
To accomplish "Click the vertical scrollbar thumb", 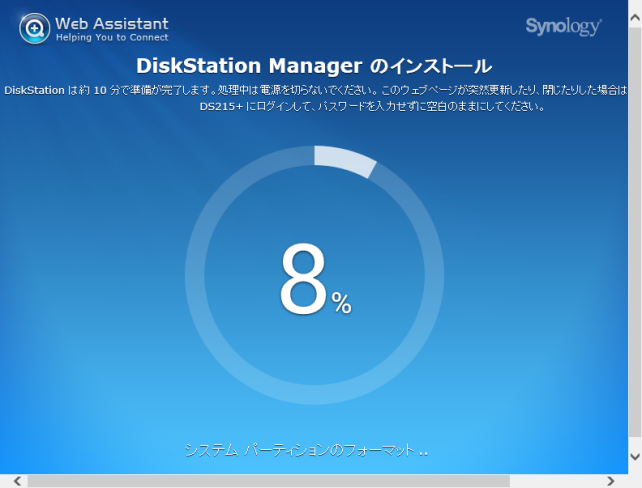I will point(635,232).
